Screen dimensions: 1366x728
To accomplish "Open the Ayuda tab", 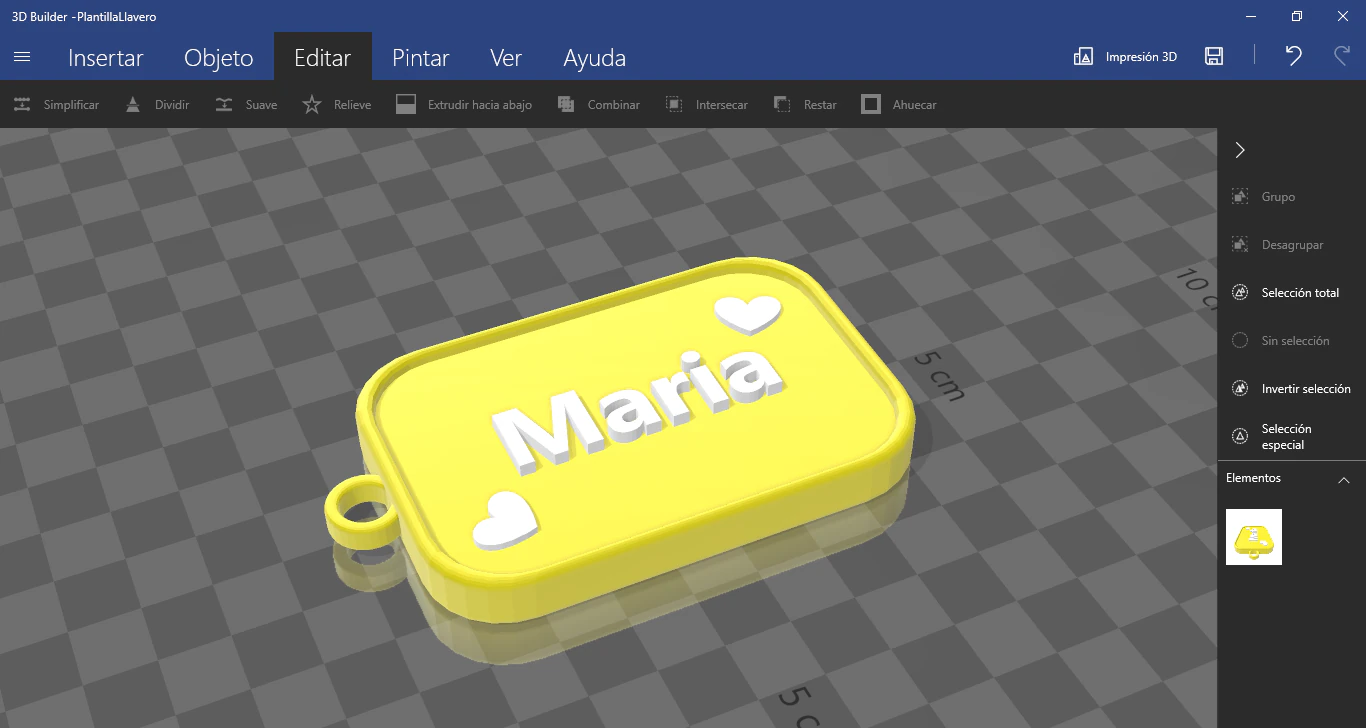I will pos(594,57).
